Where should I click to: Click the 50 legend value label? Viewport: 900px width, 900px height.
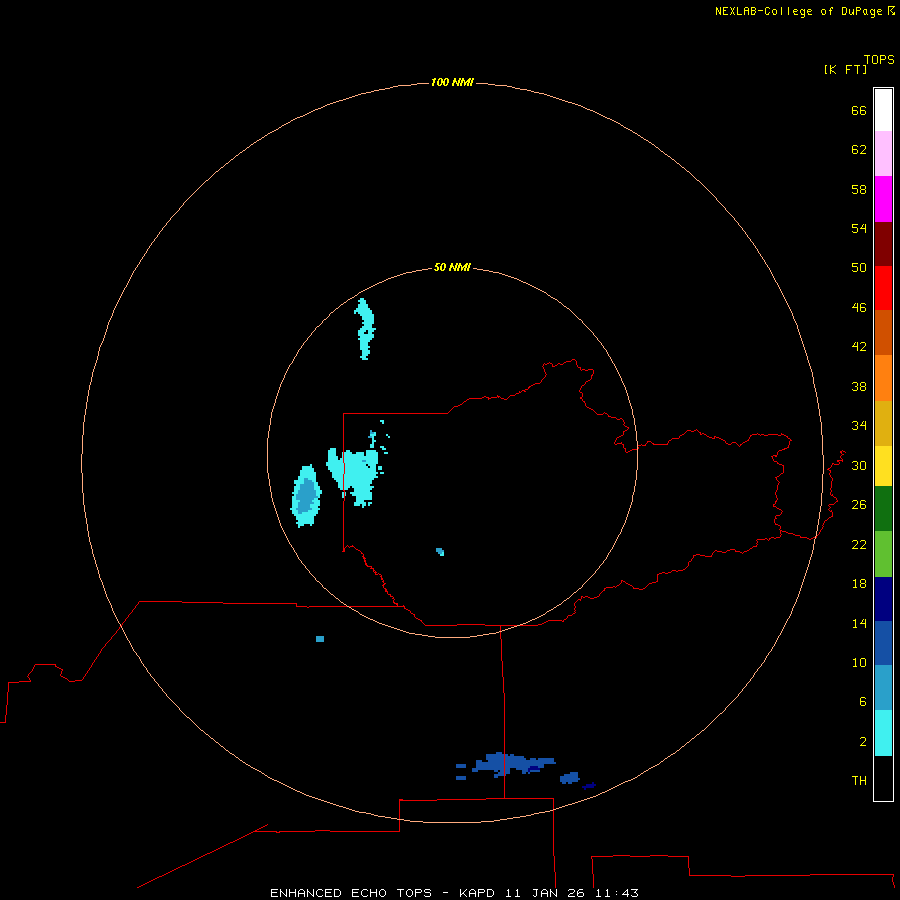pyautogui.click(x=859, y=268)
